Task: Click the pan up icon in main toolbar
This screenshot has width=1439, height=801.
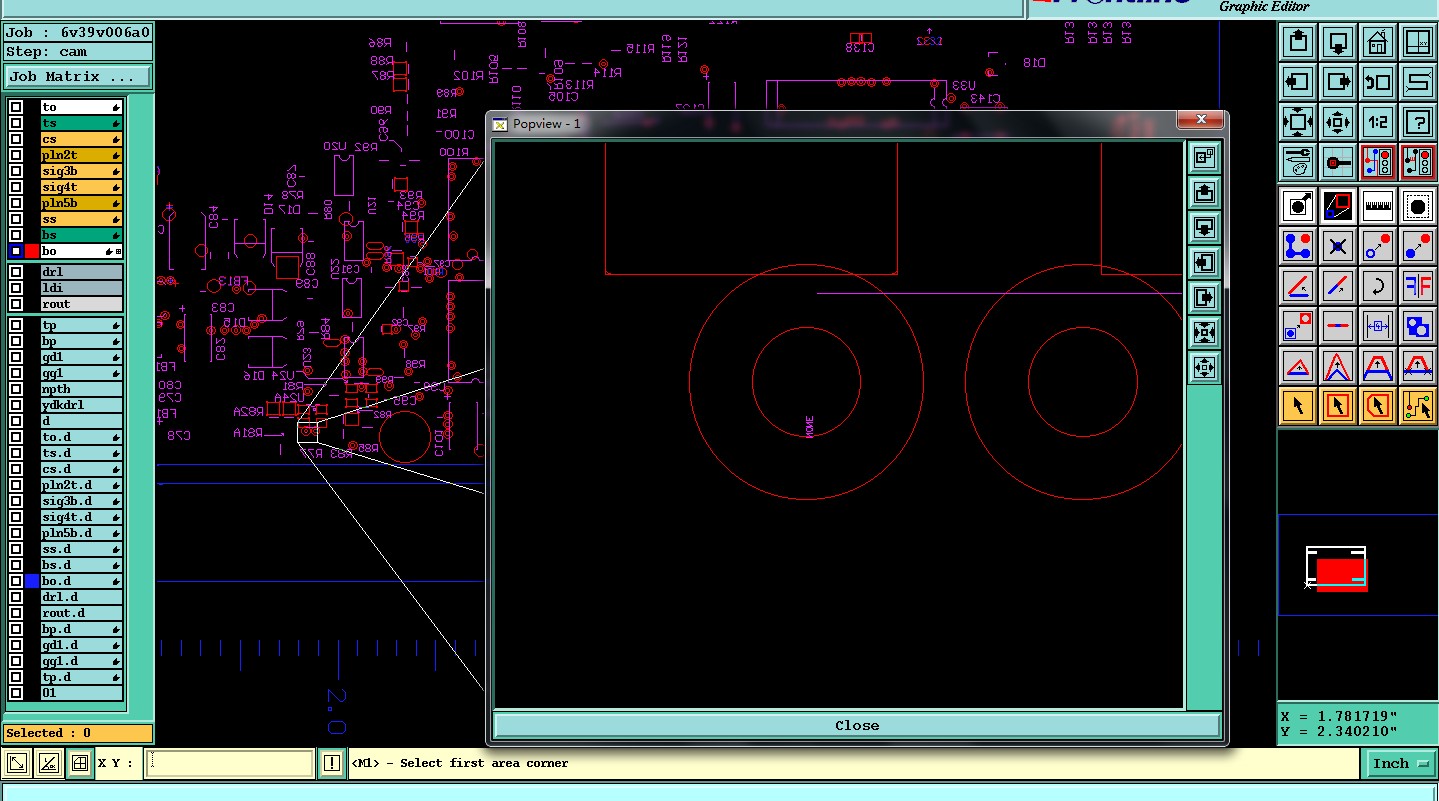Action: 1298,42
